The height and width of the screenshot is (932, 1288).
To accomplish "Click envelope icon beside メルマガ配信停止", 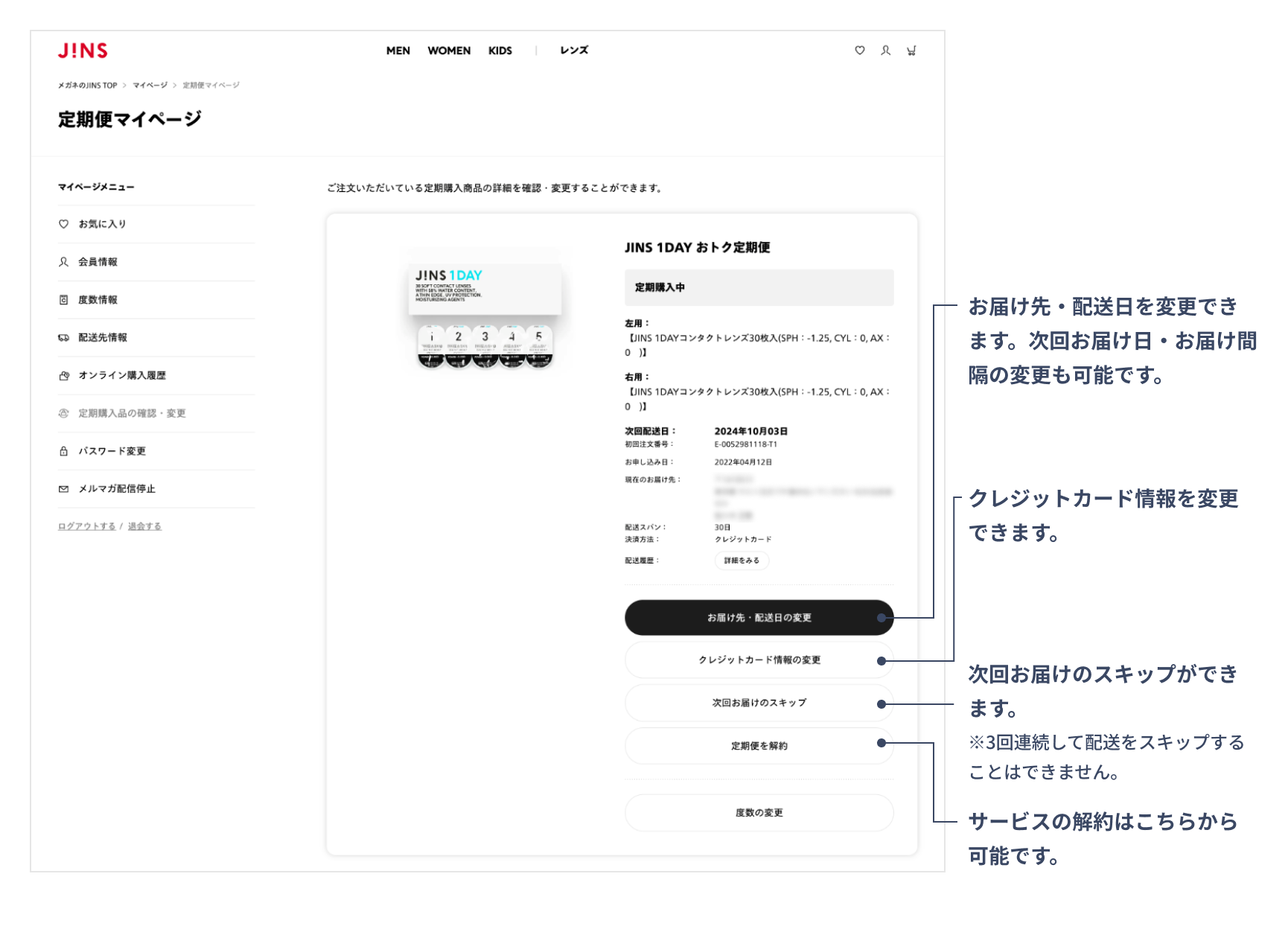I will 63,489.
